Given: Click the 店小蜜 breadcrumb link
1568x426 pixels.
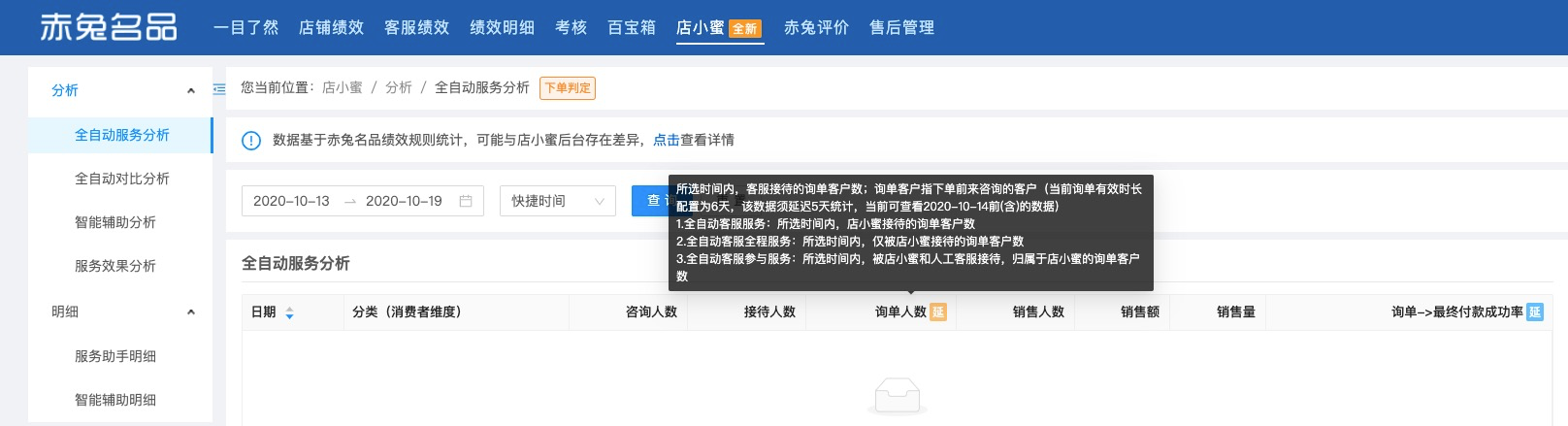Looking at the screenshot, I should [x=342, y=87].
